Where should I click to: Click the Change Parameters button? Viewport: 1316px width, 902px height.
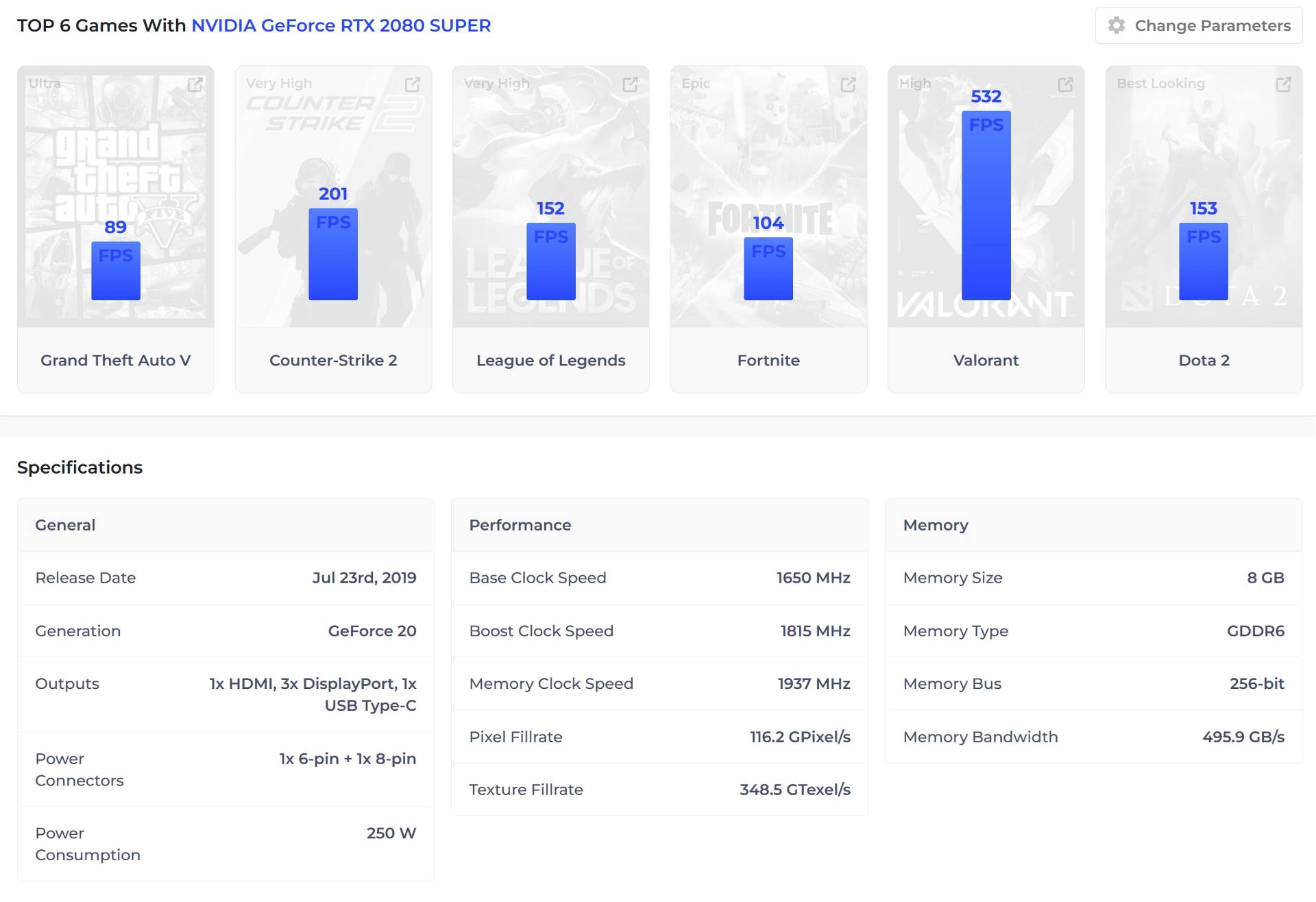[x=1199, y=25]
